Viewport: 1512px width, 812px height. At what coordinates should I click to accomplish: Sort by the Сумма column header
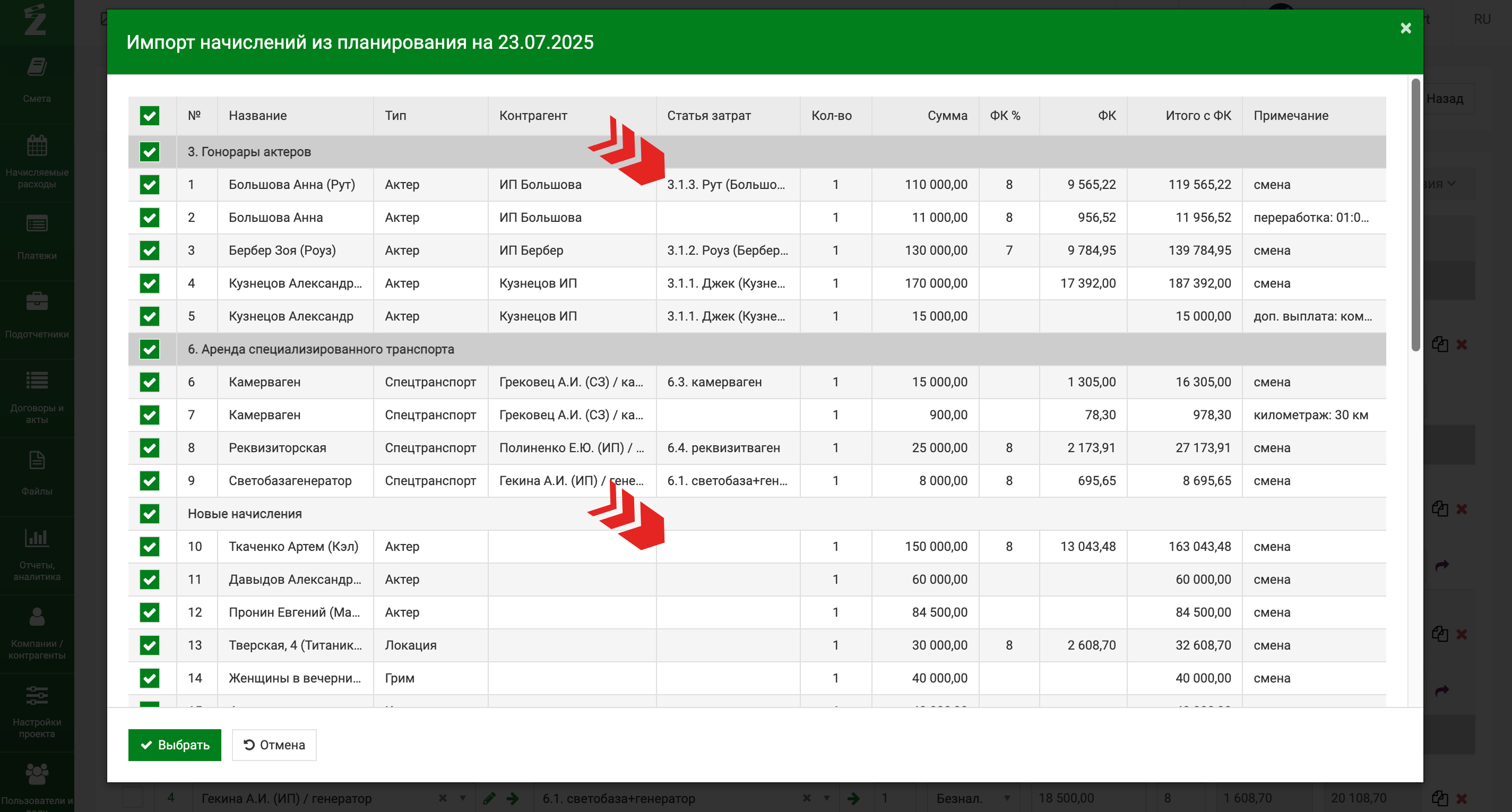tap(947, 116)
